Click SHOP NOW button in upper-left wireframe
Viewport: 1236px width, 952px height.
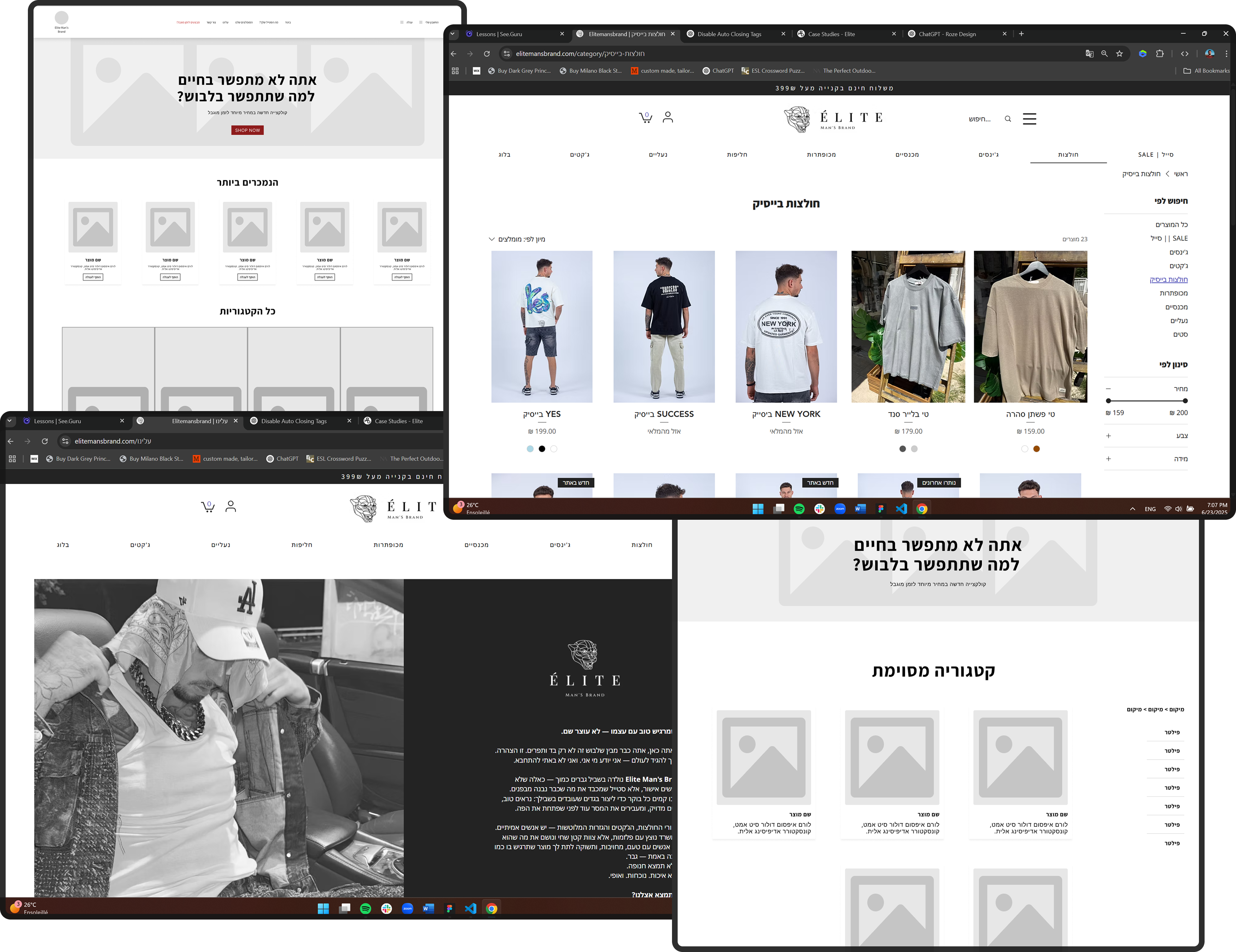click(247, 130)
